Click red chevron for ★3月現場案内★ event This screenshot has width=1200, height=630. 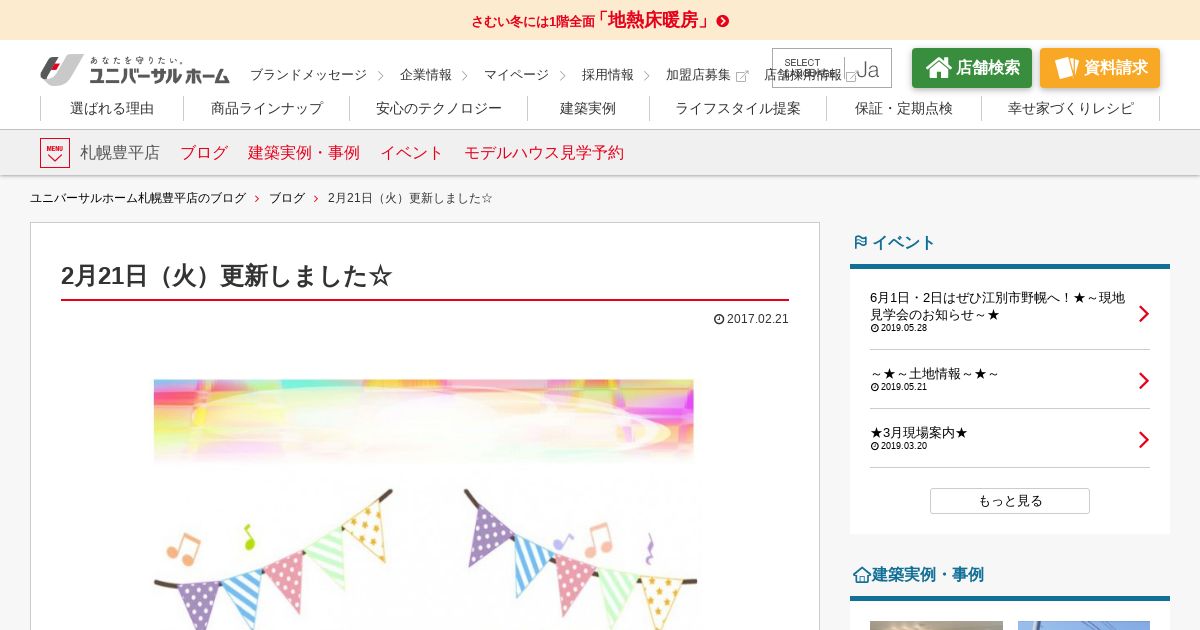(x=1143, y=440)
